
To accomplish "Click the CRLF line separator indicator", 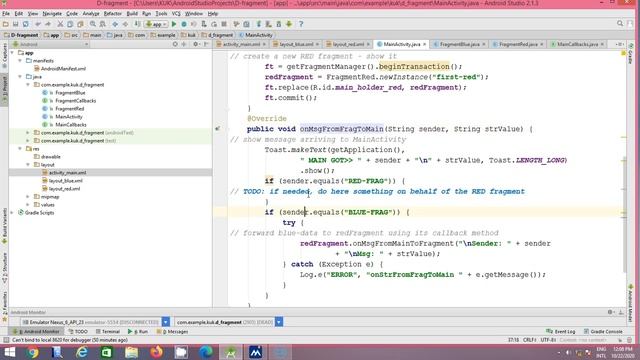I will [529, 340].
